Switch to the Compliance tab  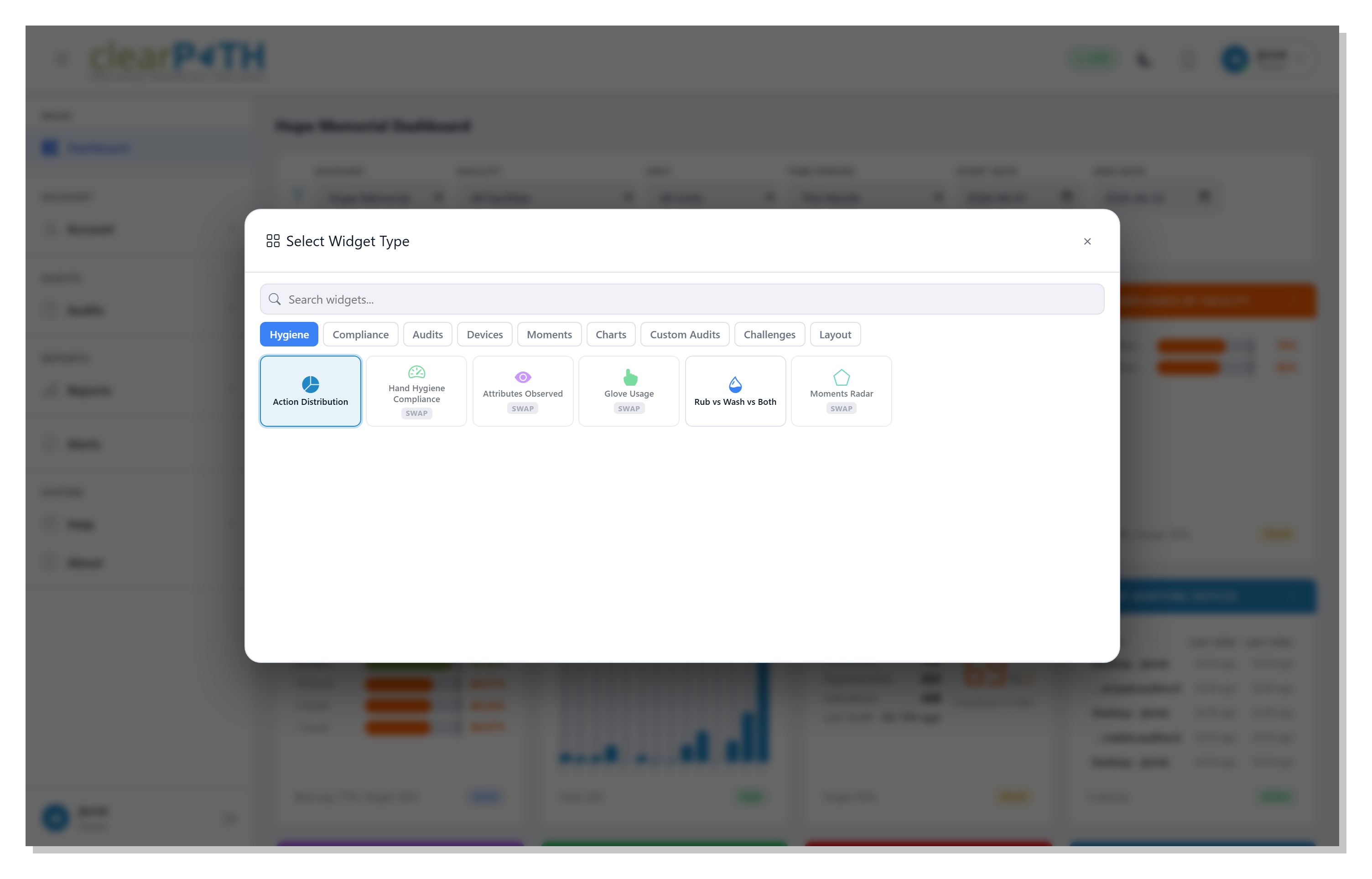360,335
